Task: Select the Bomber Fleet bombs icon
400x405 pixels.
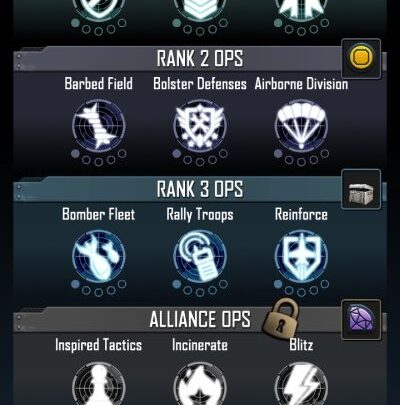Action: [99, 256]
